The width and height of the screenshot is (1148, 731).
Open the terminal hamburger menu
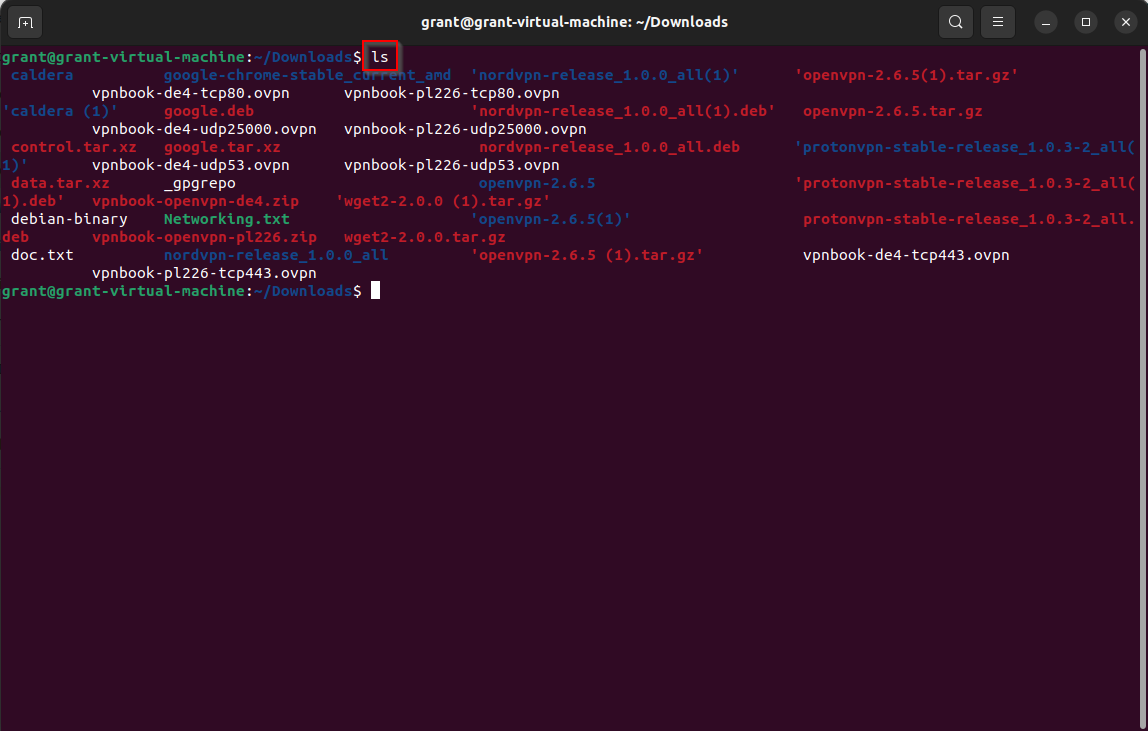click(997, 21)
